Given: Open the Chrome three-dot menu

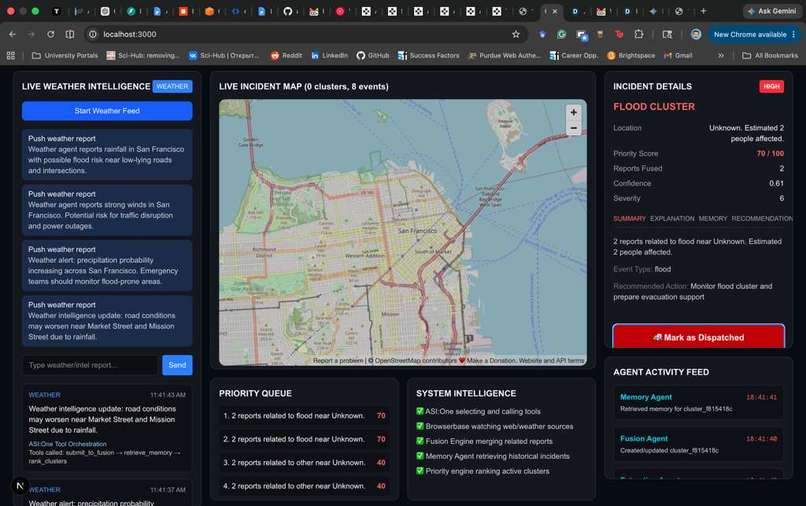Looking at the screenshot, I should 794,34.
